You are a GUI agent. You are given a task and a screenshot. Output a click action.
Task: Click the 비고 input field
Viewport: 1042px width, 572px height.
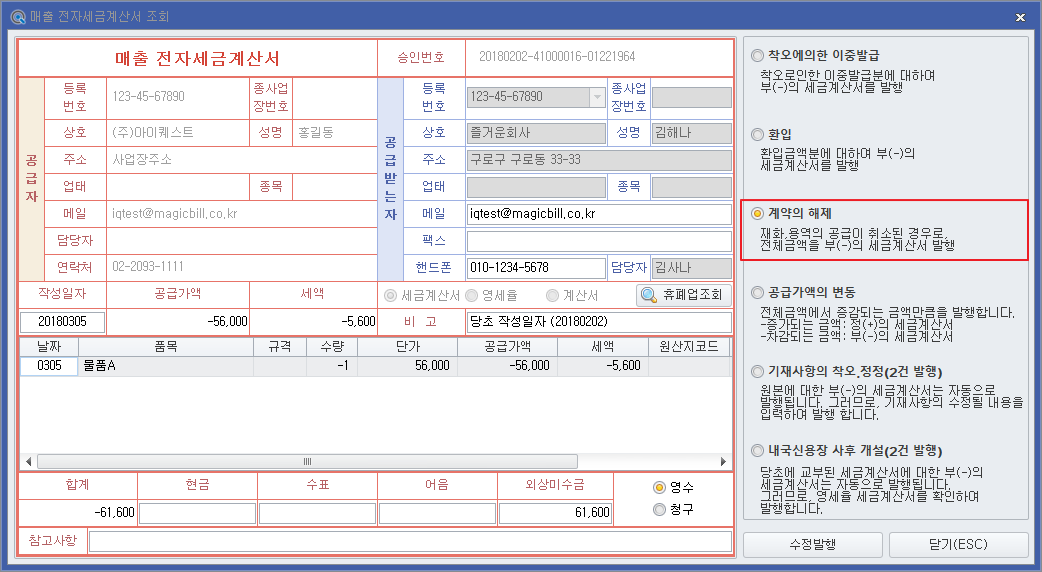(599, 322)
